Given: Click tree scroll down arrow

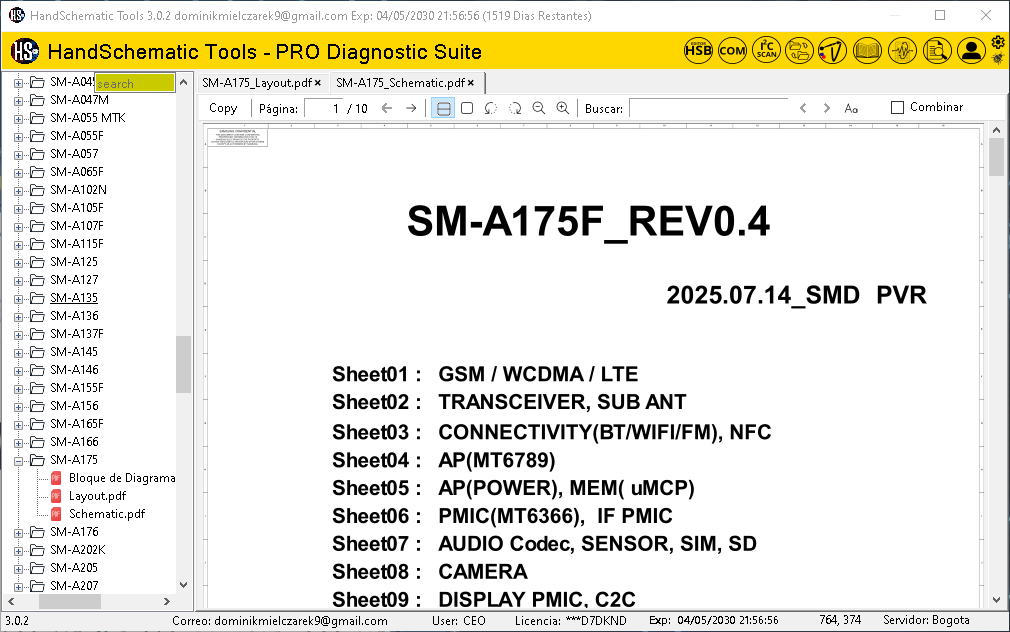Looking at the screenshot, I should [184, 585].
